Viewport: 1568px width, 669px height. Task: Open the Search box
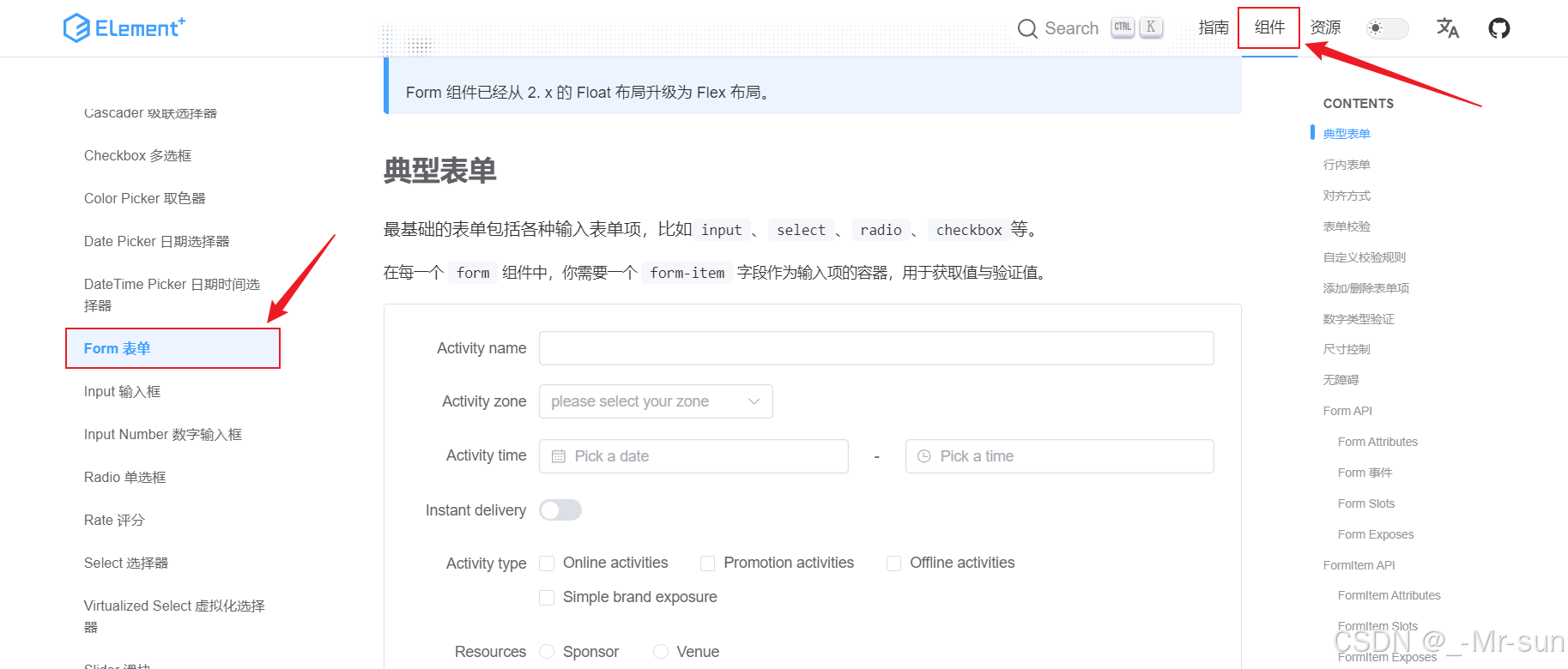point(1090,28)
